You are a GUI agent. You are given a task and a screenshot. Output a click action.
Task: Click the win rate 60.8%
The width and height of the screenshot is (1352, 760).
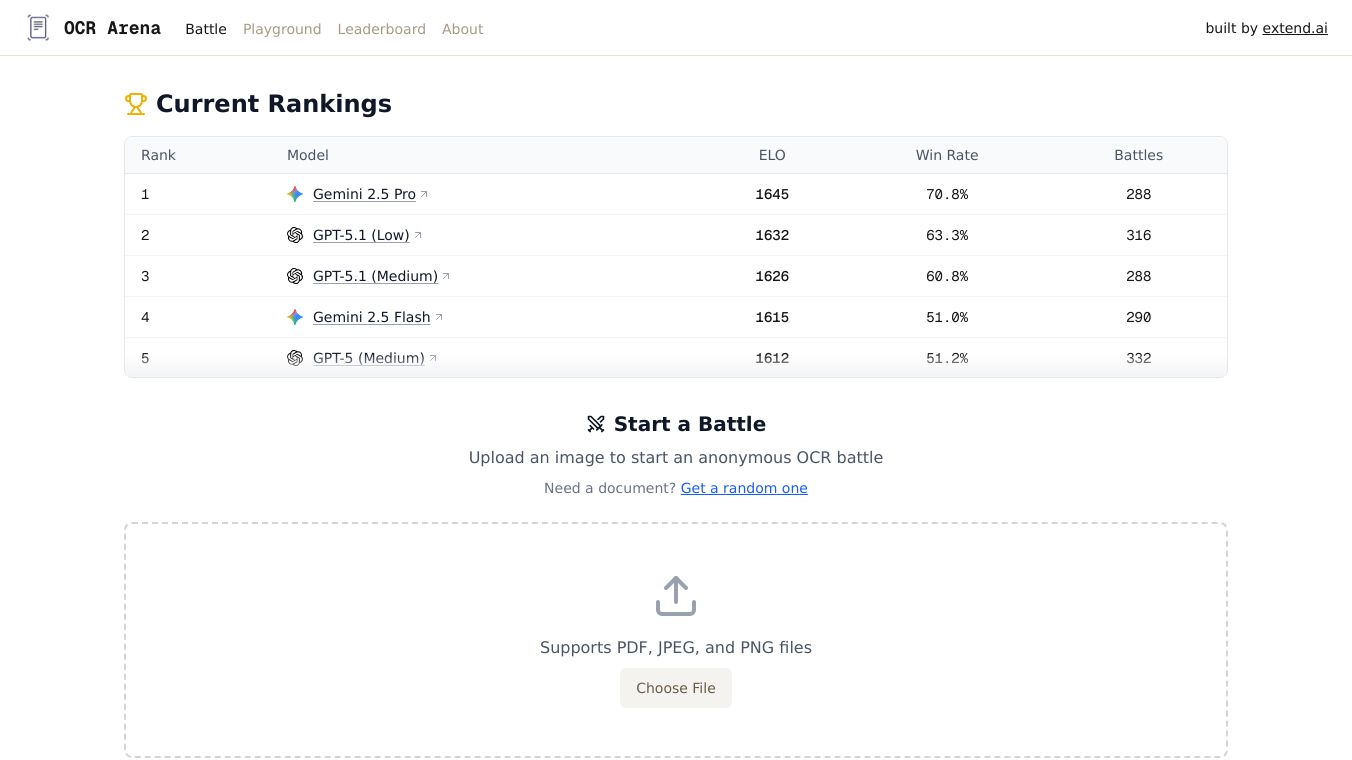[947, 276]
